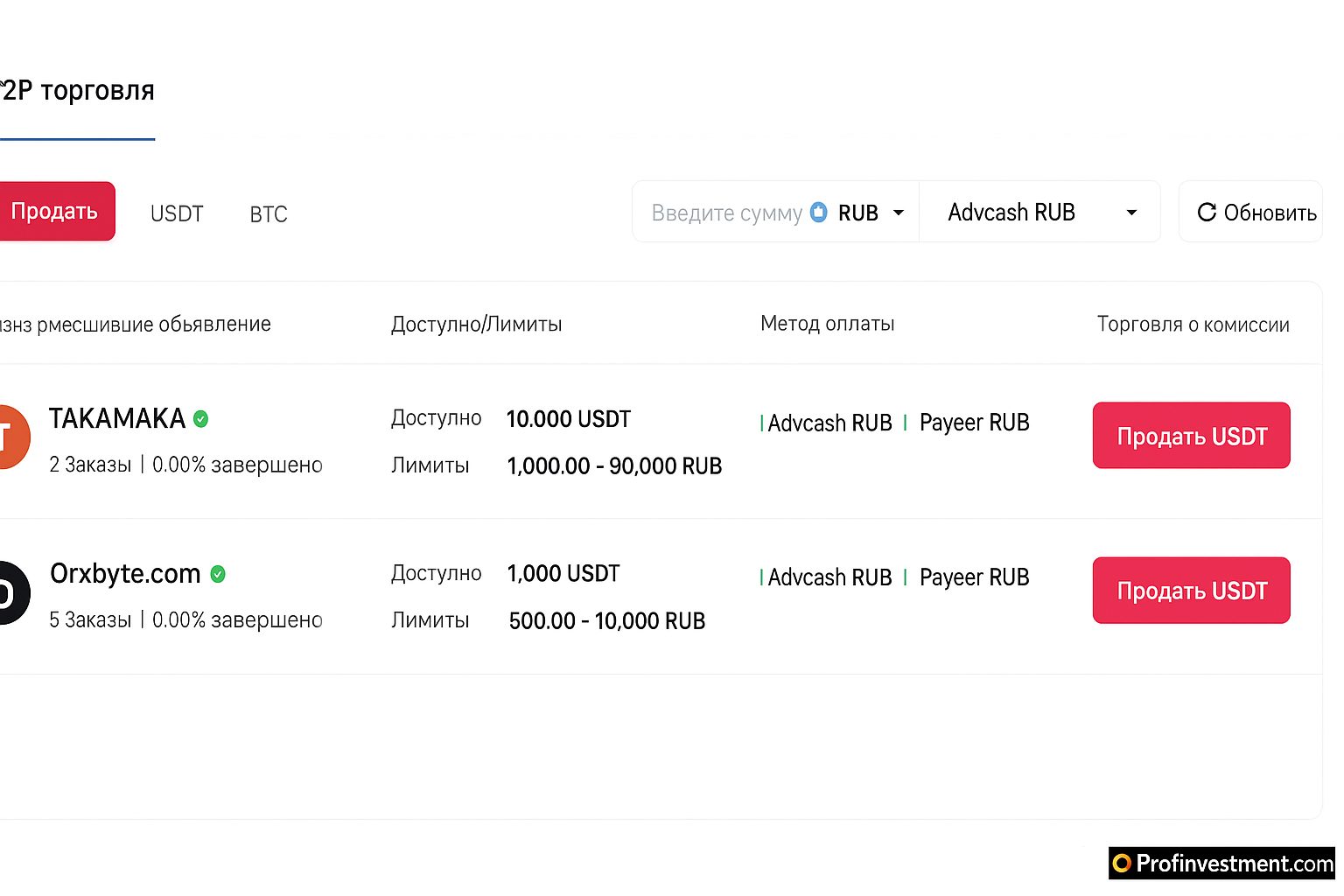The width and height of the screenshot is (1344, 896).
Task: Click the Доступно/Лимиты column header
Action: tap(476, 325)
